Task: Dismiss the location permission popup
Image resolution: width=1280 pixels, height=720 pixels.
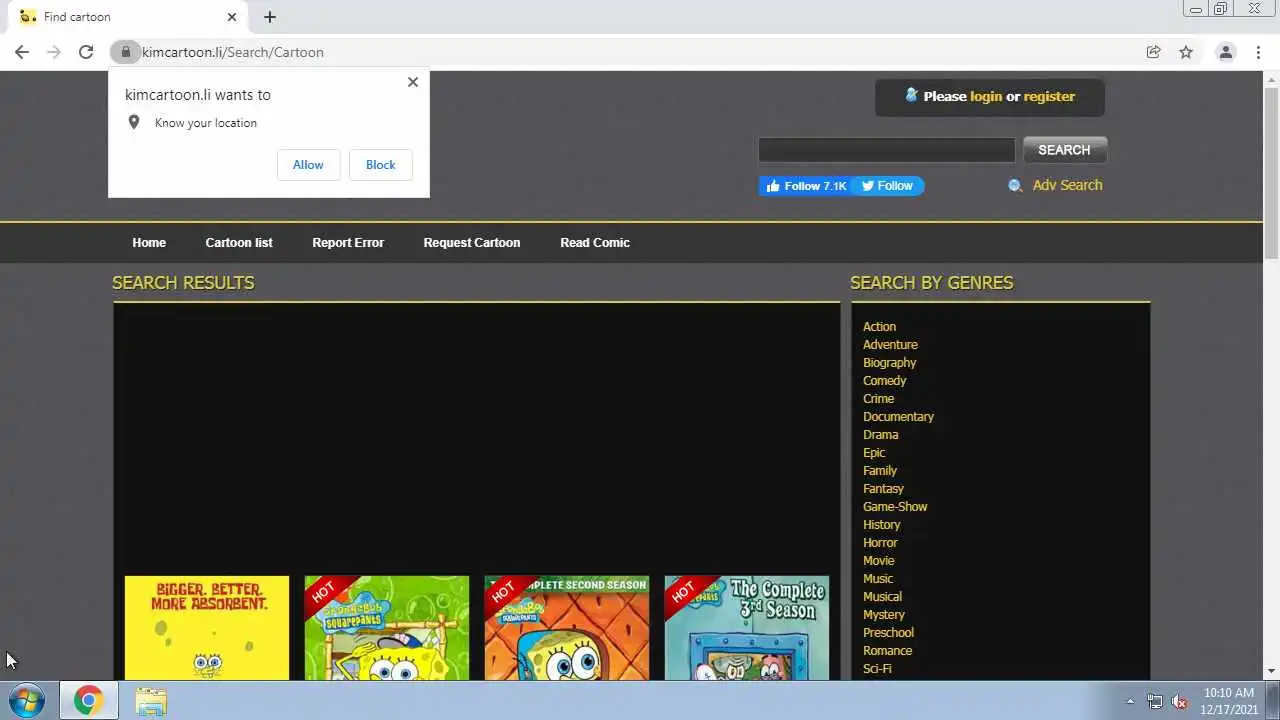Action: pos(413,82)
